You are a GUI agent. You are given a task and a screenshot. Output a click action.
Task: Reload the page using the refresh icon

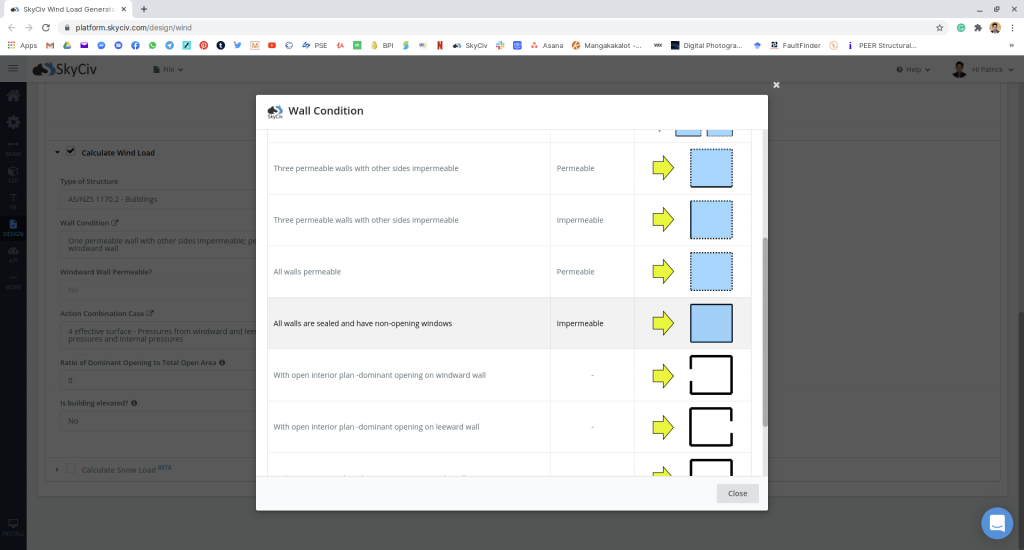46,27
